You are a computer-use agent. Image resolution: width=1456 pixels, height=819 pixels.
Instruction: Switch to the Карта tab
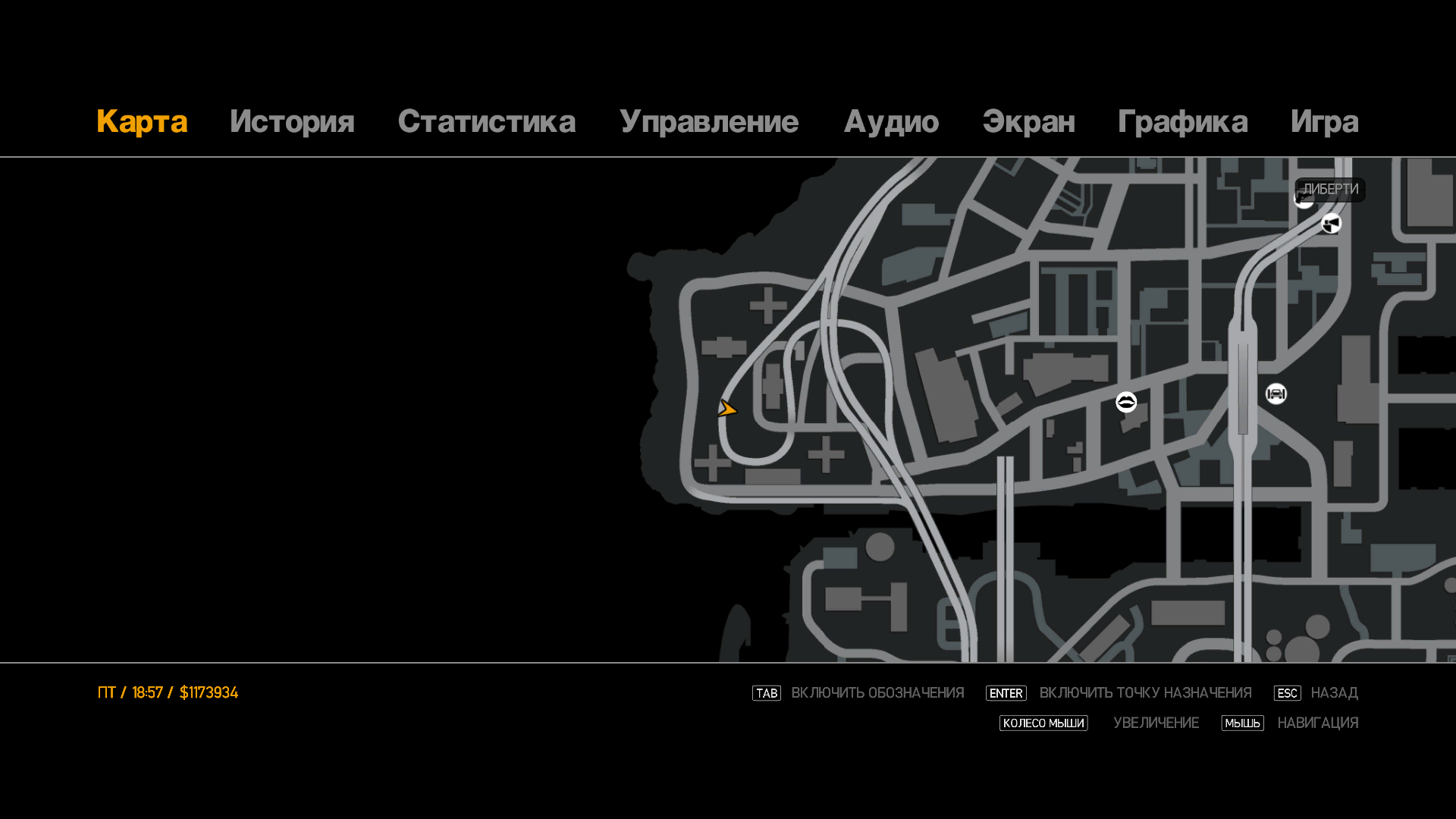(x=142, y=121)
